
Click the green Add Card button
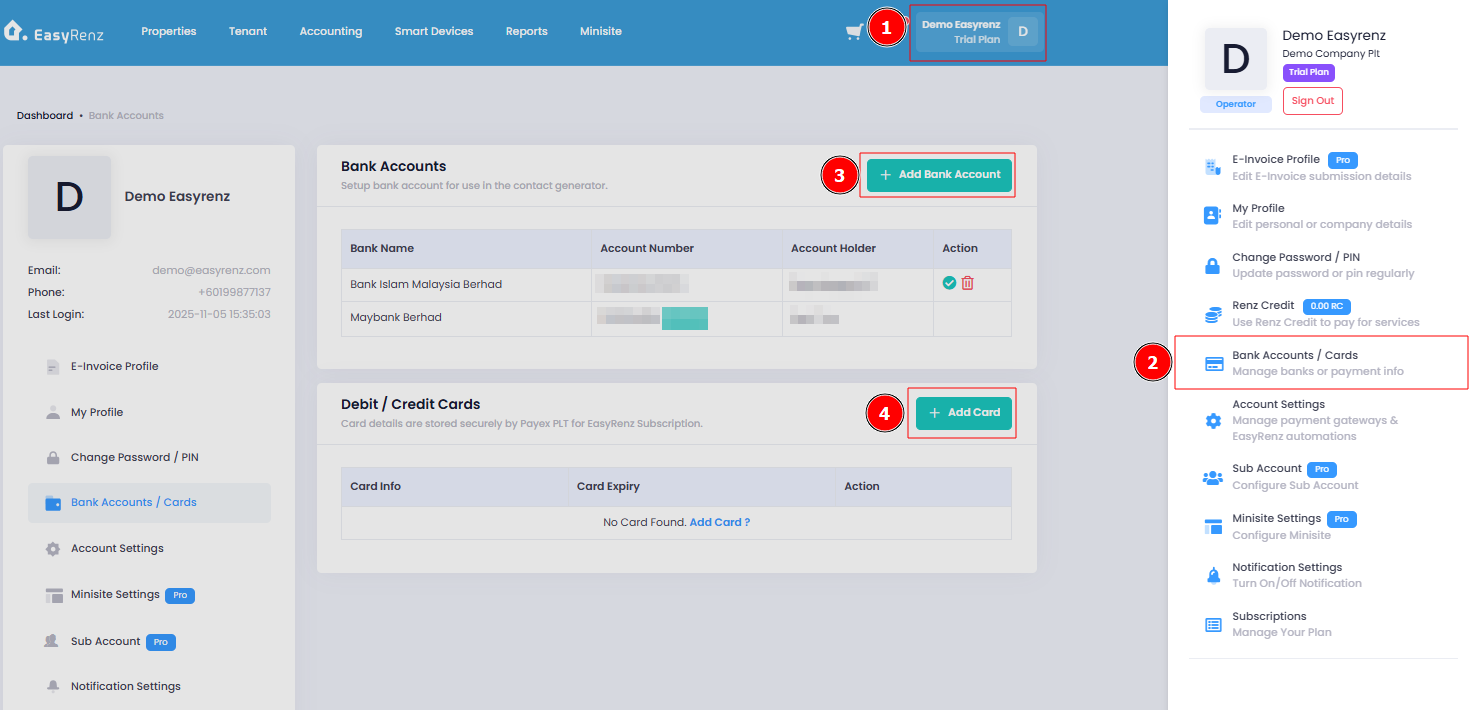(x=964, y=412)
